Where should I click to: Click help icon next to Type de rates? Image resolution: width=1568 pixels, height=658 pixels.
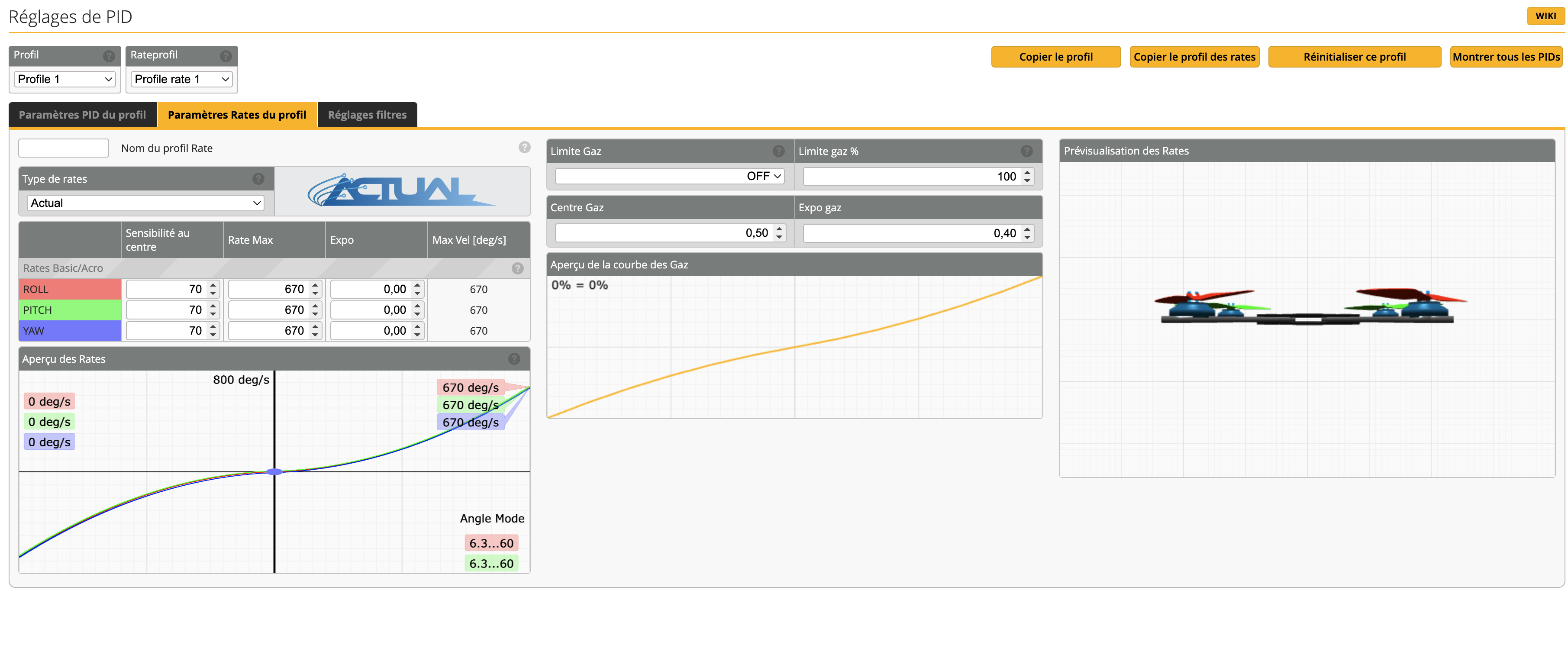point(258,178)
